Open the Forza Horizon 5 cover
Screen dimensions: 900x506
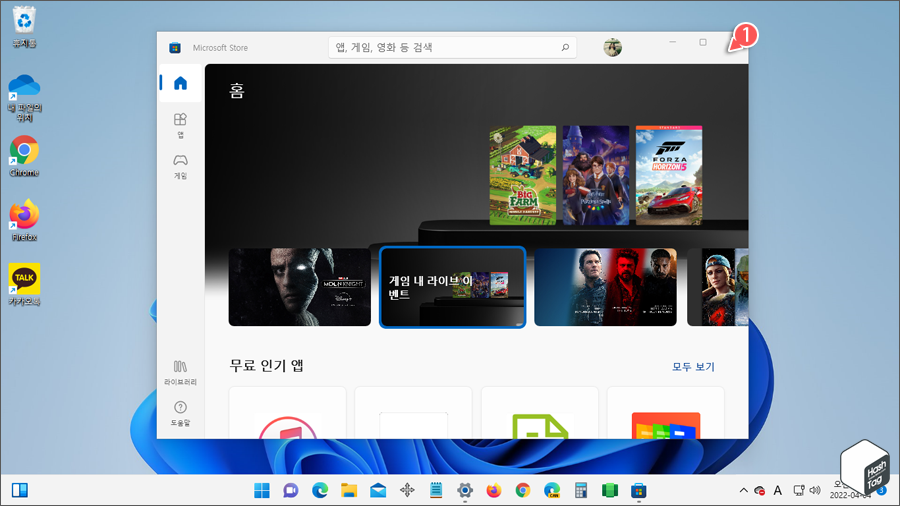pos(669,176)
